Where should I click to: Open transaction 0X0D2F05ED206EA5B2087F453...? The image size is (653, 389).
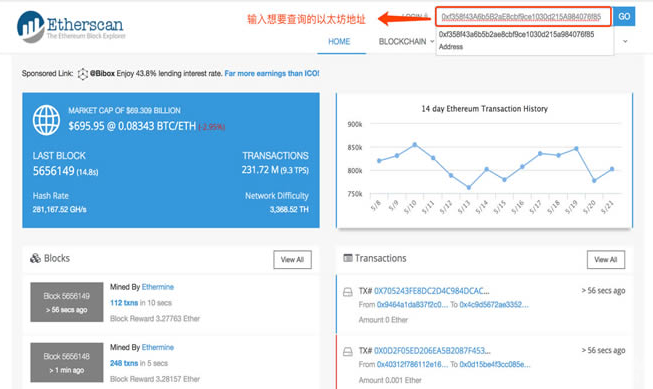coord(432,351)
